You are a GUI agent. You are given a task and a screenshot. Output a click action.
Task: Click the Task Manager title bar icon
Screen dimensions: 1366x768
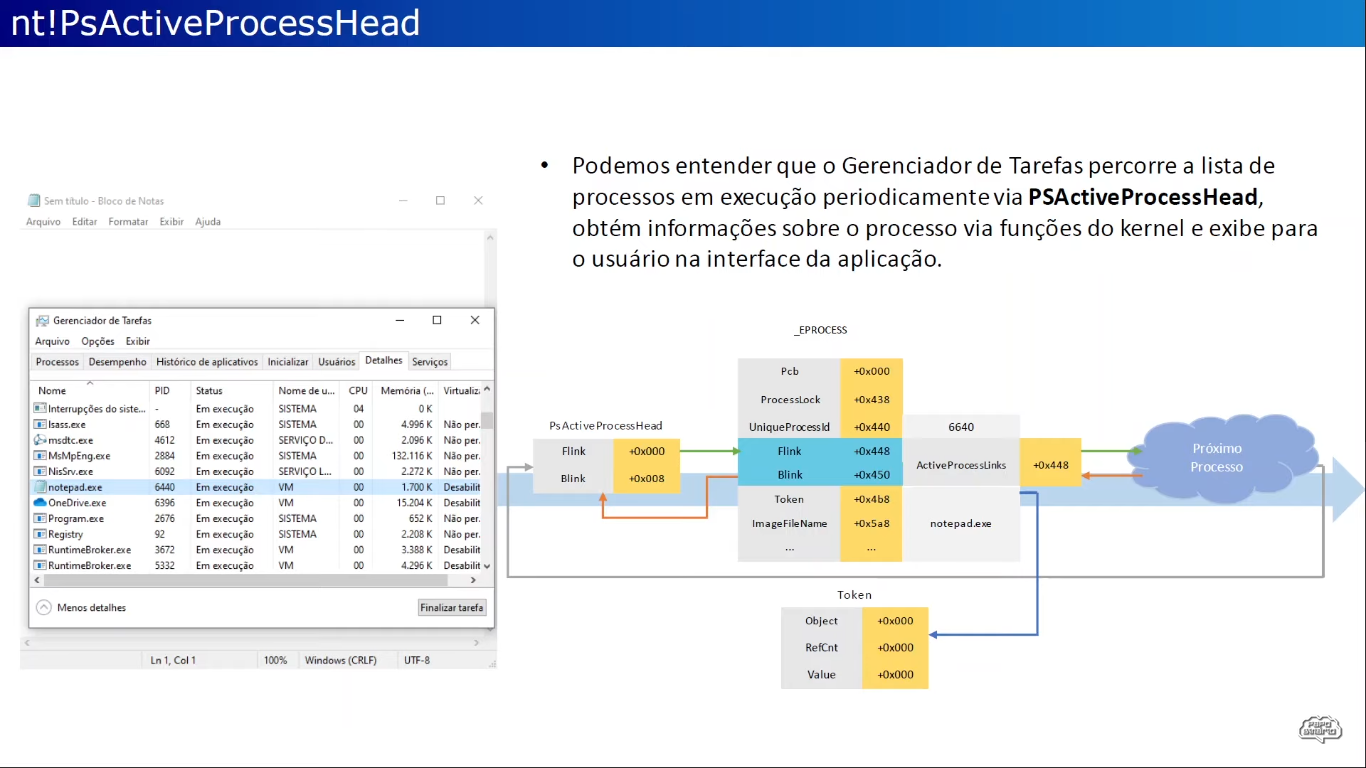click(42, 321)
